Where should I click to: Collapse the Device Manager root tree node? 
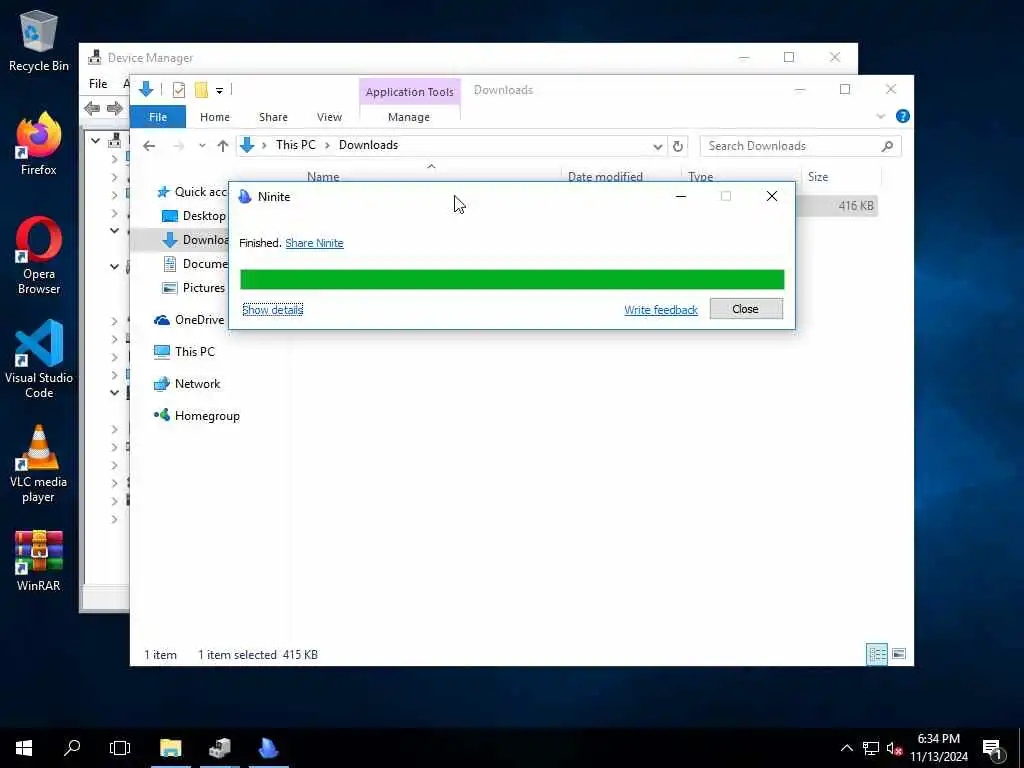(95, 140)
